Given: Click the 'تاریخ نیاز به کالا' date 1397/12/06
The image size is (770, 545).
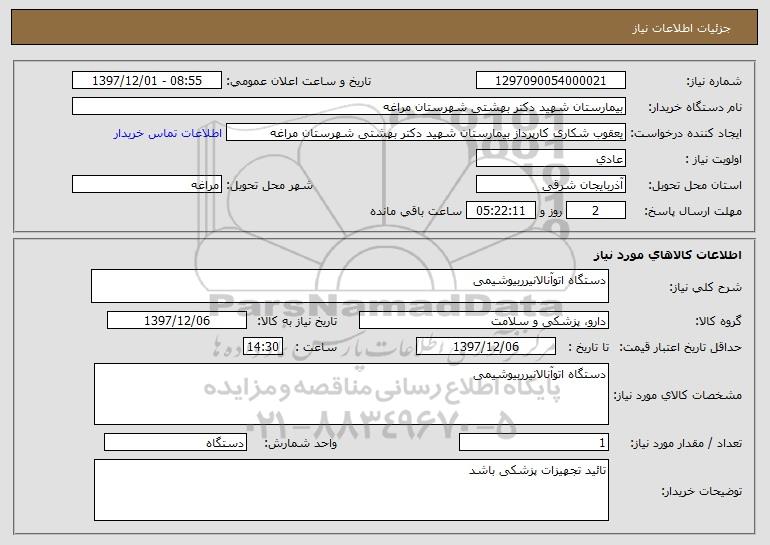Looking at the screenshot, I should (x=177, y=321).
